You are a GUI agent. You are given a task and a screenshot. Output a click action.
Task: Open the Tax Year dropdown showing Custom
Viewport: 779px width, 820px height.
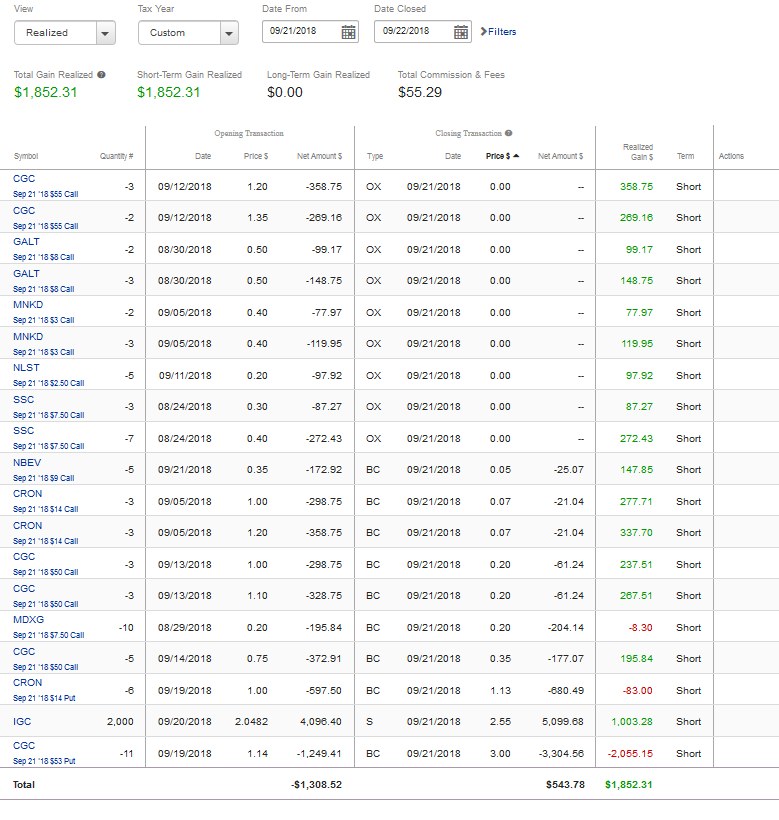click(229, 33)
